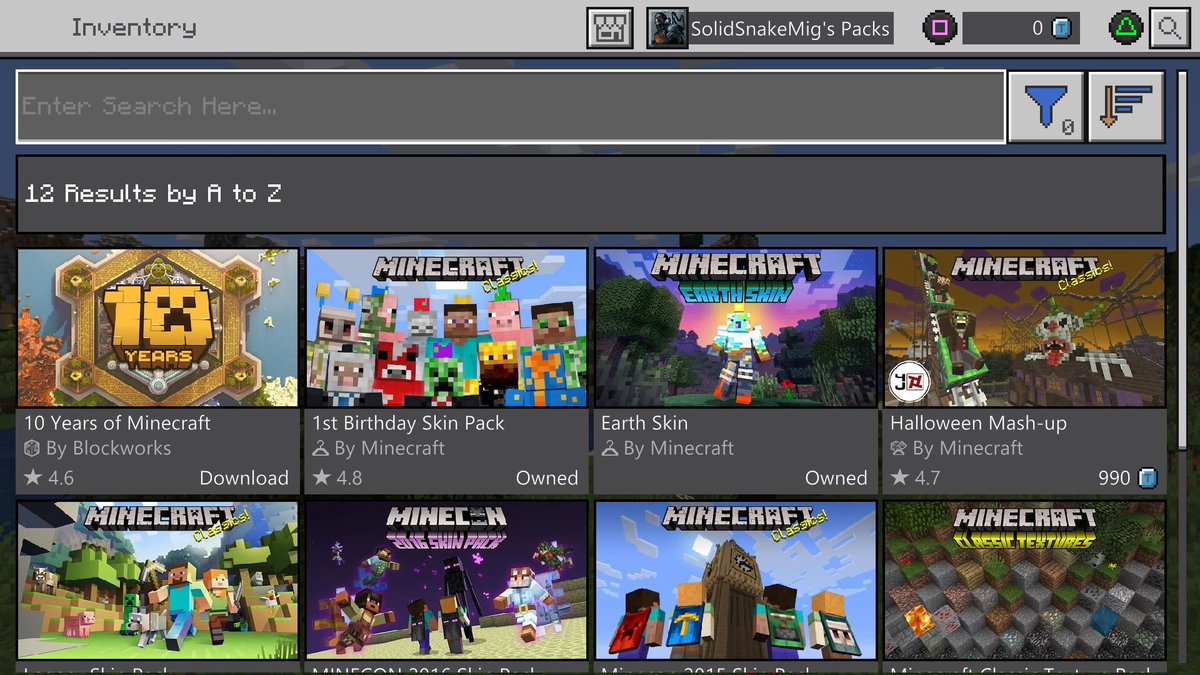
Task: Select the 10 Years of Minecraft title
Action: 117,423
